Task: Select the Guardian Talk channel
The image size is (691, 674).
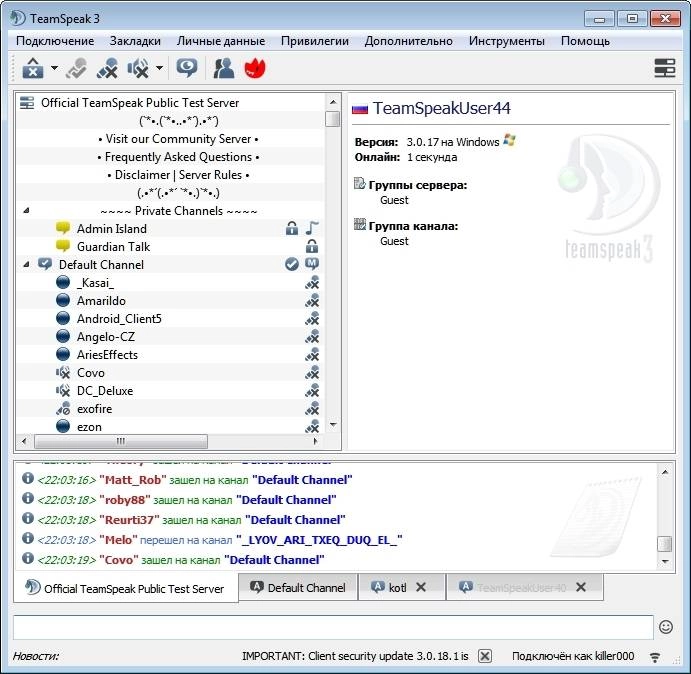Action: tap(113, 247)
